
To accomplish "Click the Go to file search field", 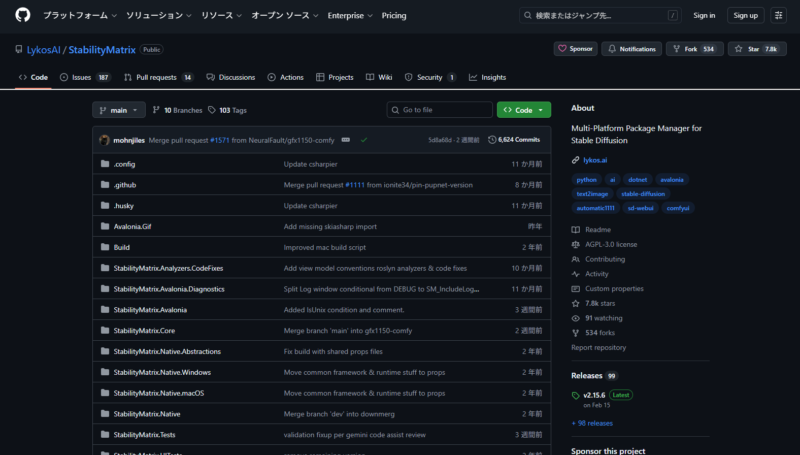I will (440, 110).
